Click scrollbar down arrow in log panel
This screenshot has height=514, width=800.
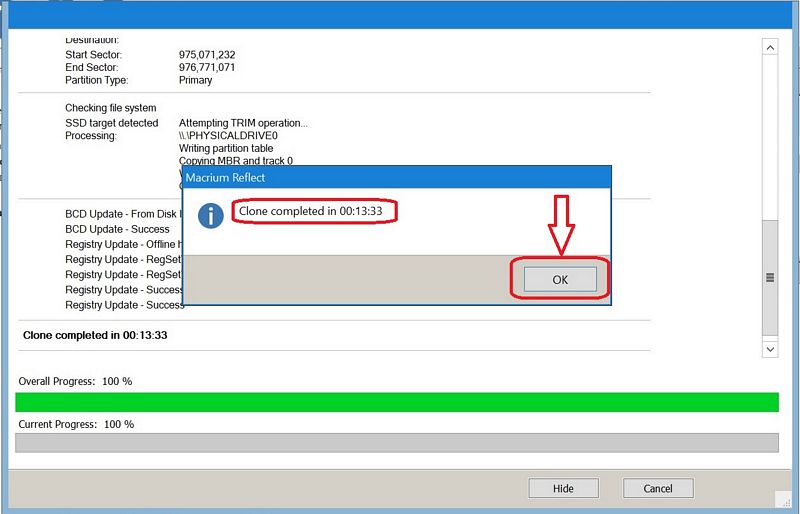pos(770,349)
